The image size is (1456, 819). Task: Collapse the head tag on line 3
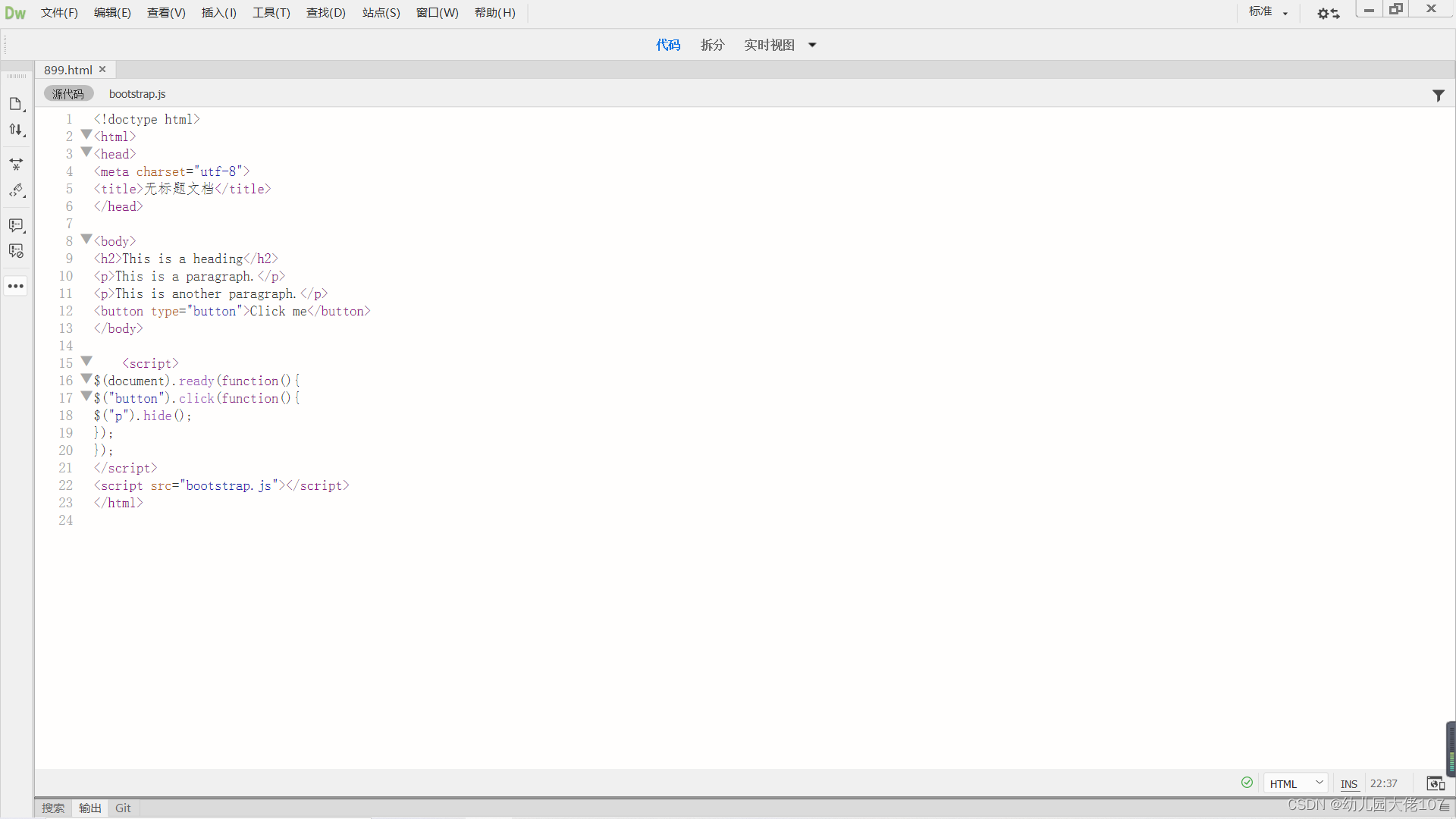coord(86,152)
